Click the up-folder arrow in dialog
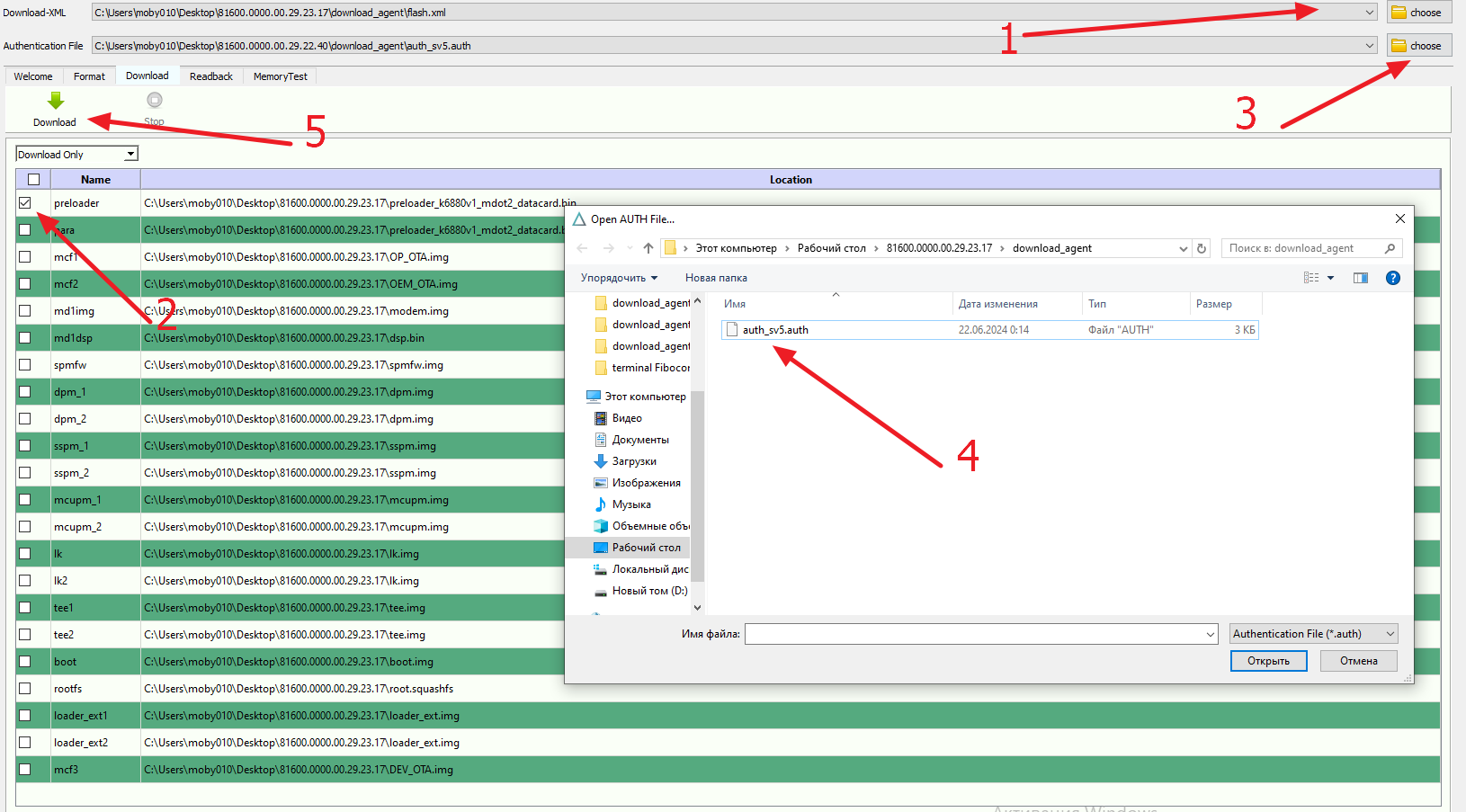Viewport: 1466px width, 812px height. 648,248
